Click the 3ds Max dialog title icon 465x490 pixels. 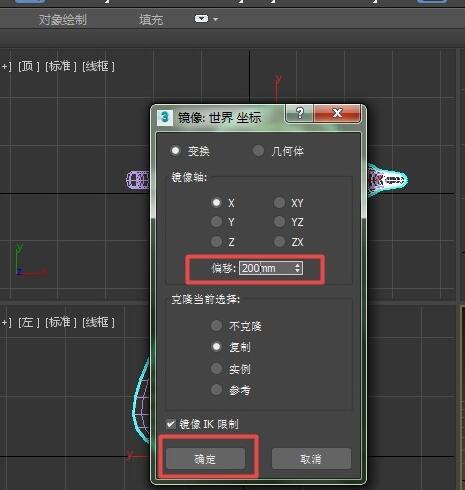pyautogui.click(x=165, y=117)
